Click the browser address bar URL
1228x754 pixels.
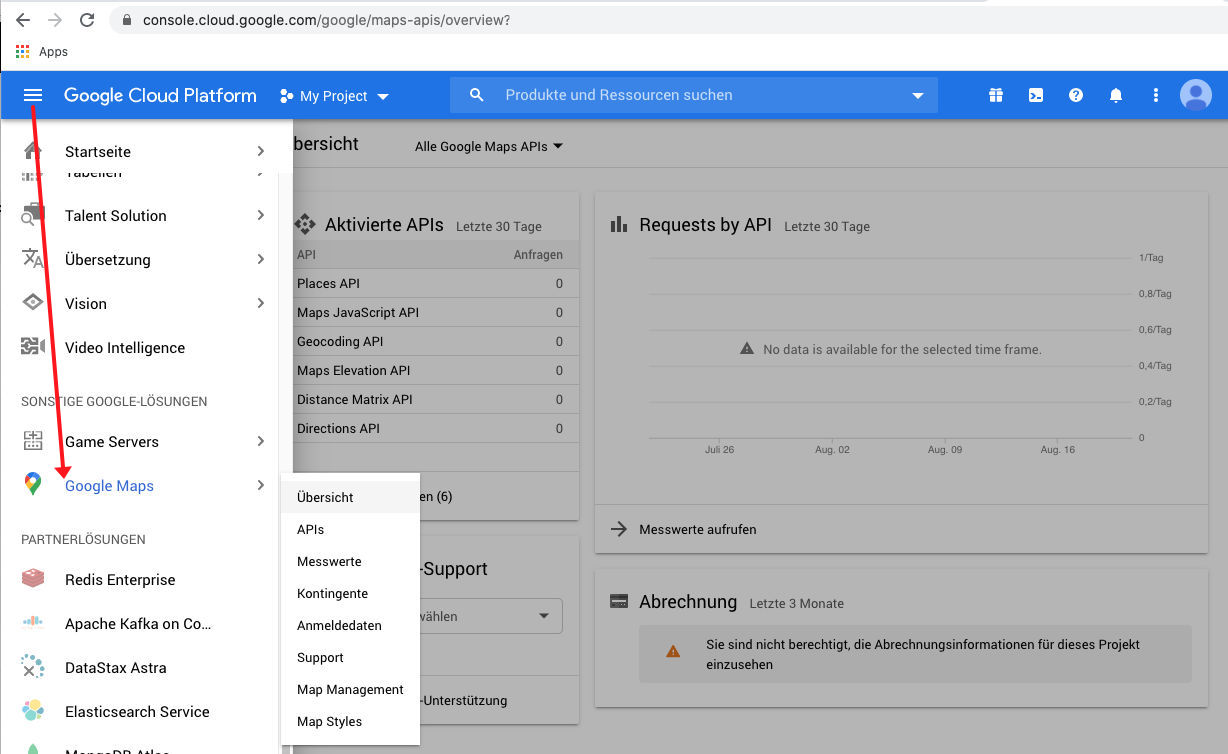tap(327, 20)
